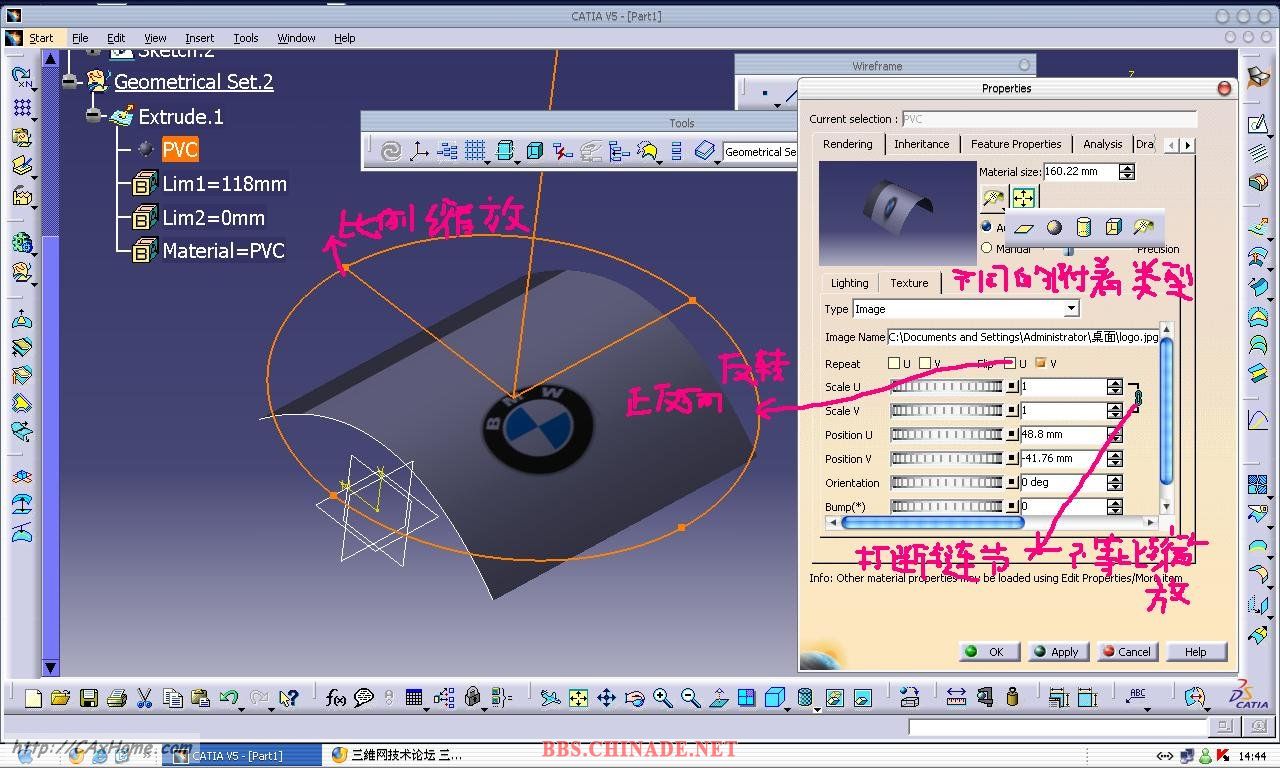Image resolution: width=1280 pixels, height=768 pixels.
Task: Click the right tab-scroll arrow in Properties
Action: pyautogui.click(x=1187, y=145)
